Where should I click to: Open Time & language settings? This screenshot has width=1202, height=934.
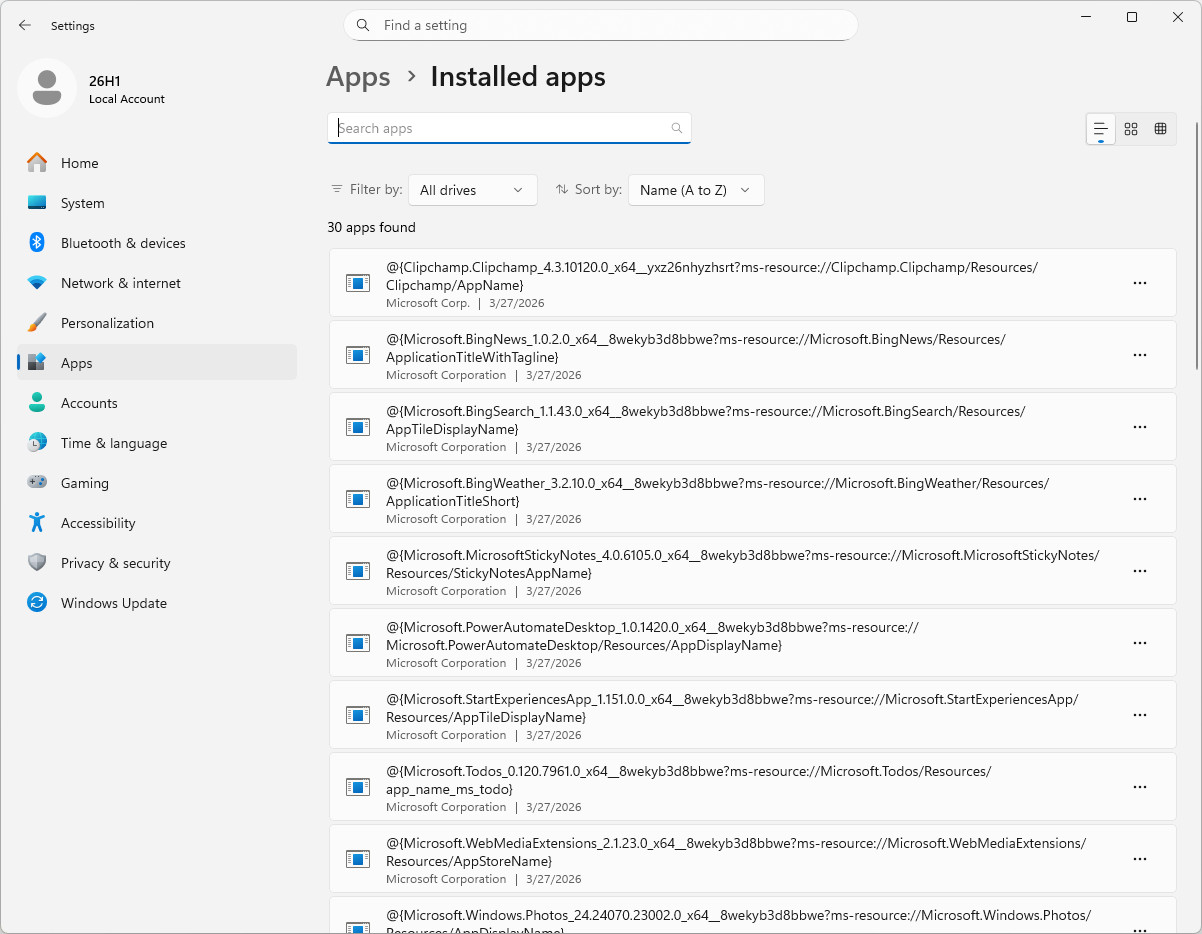click(157, 443)
